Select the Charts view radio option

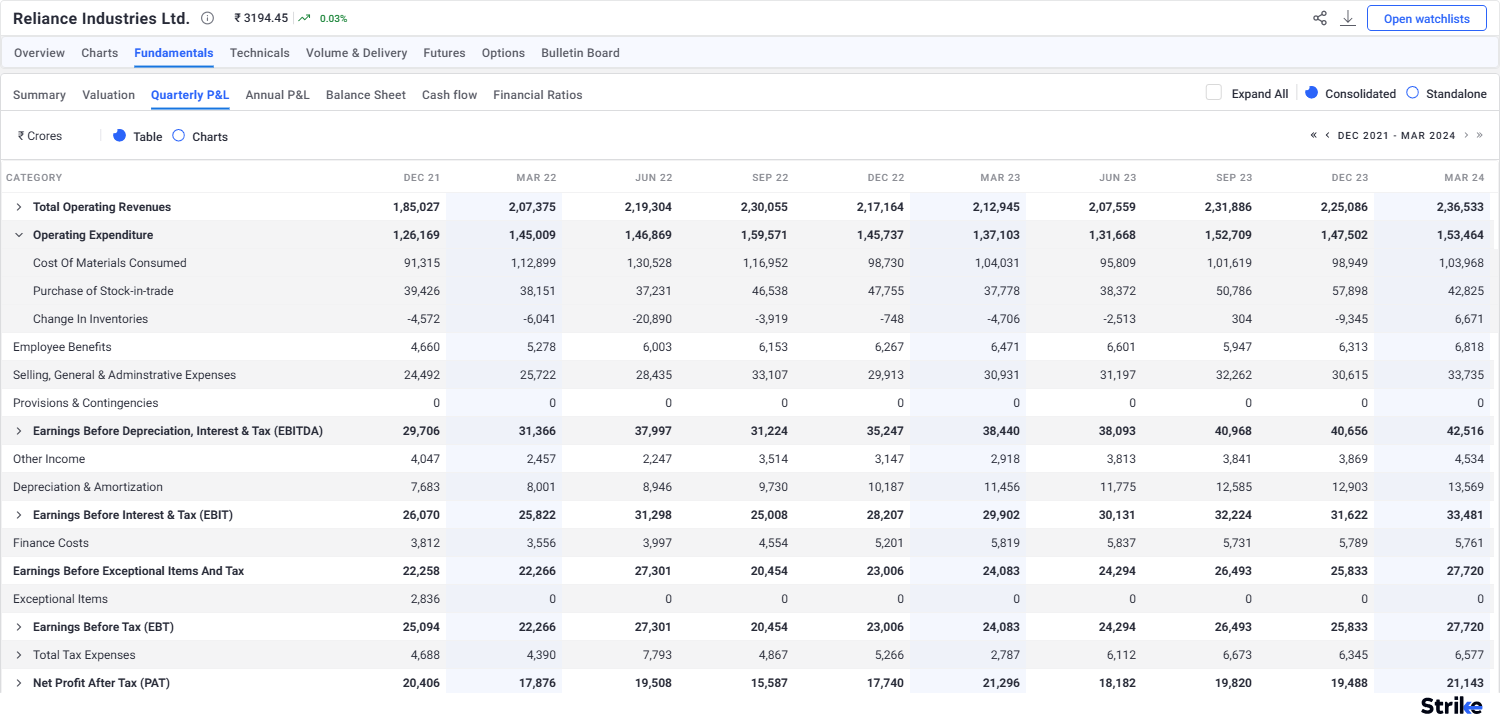tap(178, 135)
